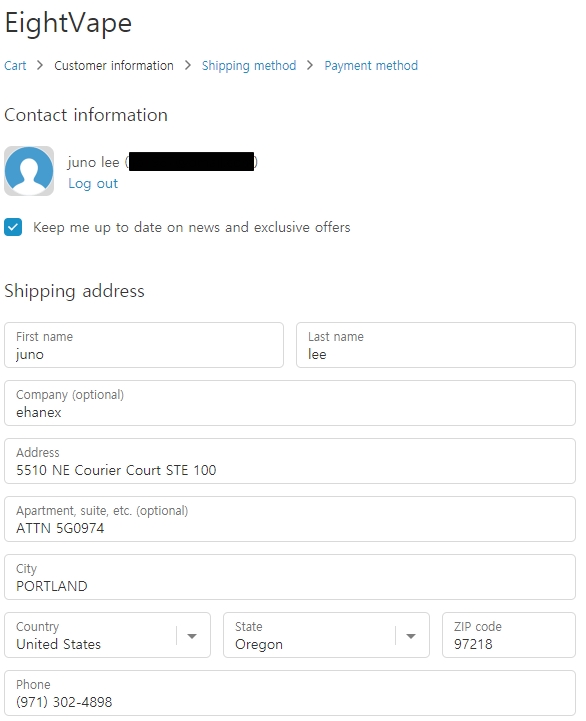Click the Country dropdown arrow icon
This screenshot has height=721, width=586.
click(192, 636)
